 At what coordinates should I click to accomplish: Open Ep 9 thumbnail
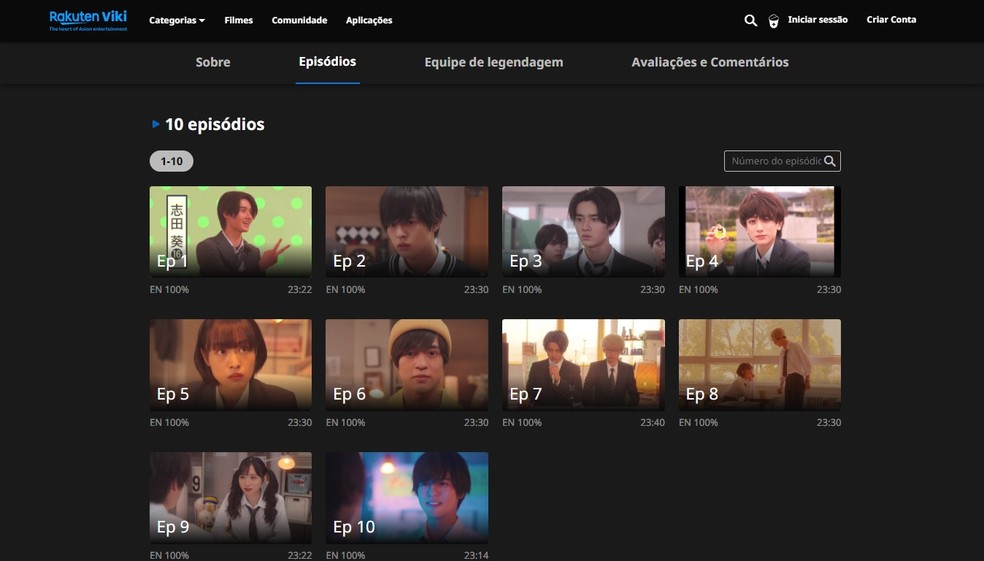click(x=230, y=498)
